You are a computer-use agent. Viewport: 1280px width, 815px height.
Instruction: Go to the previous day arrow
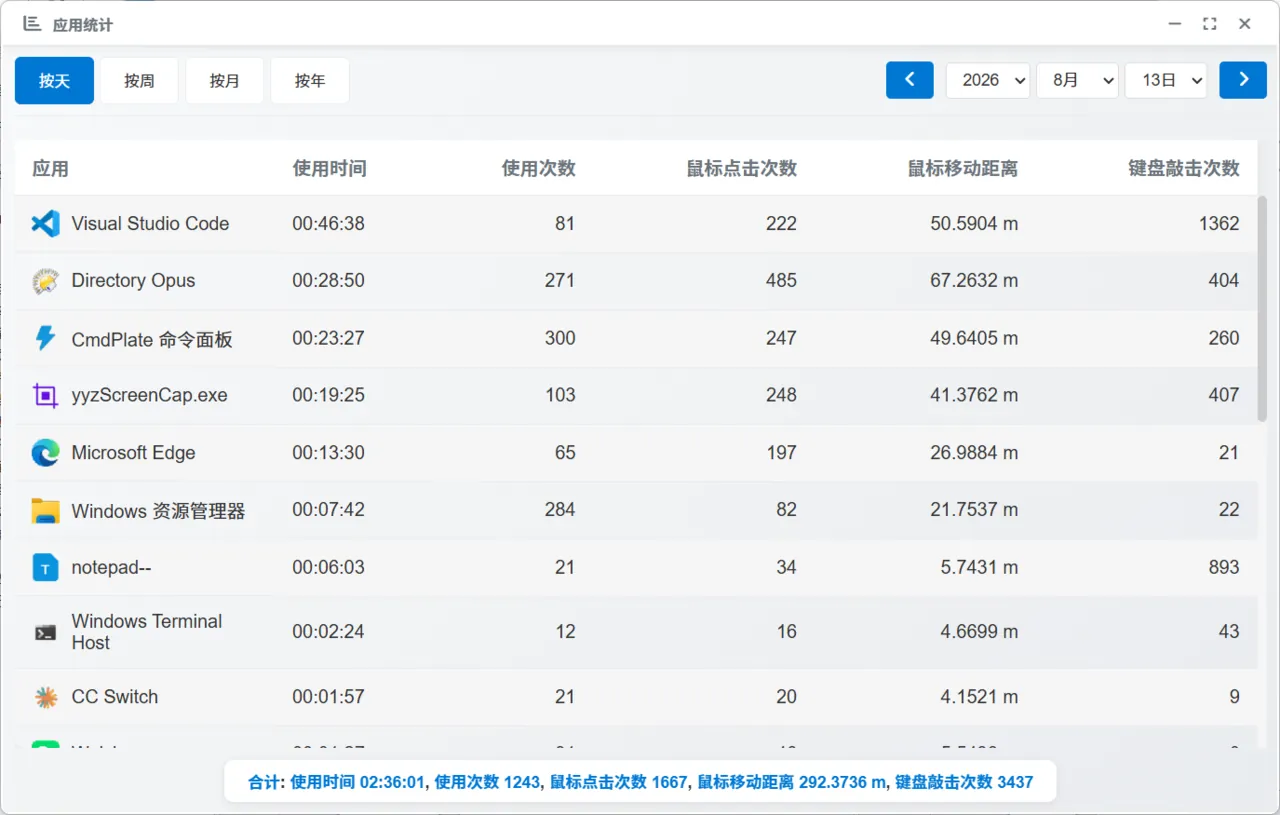click(910, 80)
